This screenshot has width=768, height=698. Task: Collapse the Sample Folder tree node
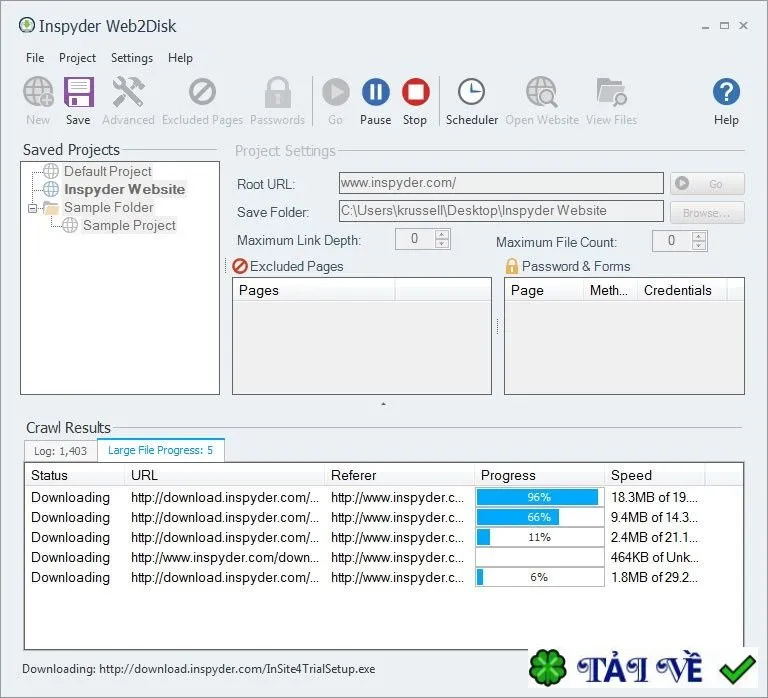point(32,209)
